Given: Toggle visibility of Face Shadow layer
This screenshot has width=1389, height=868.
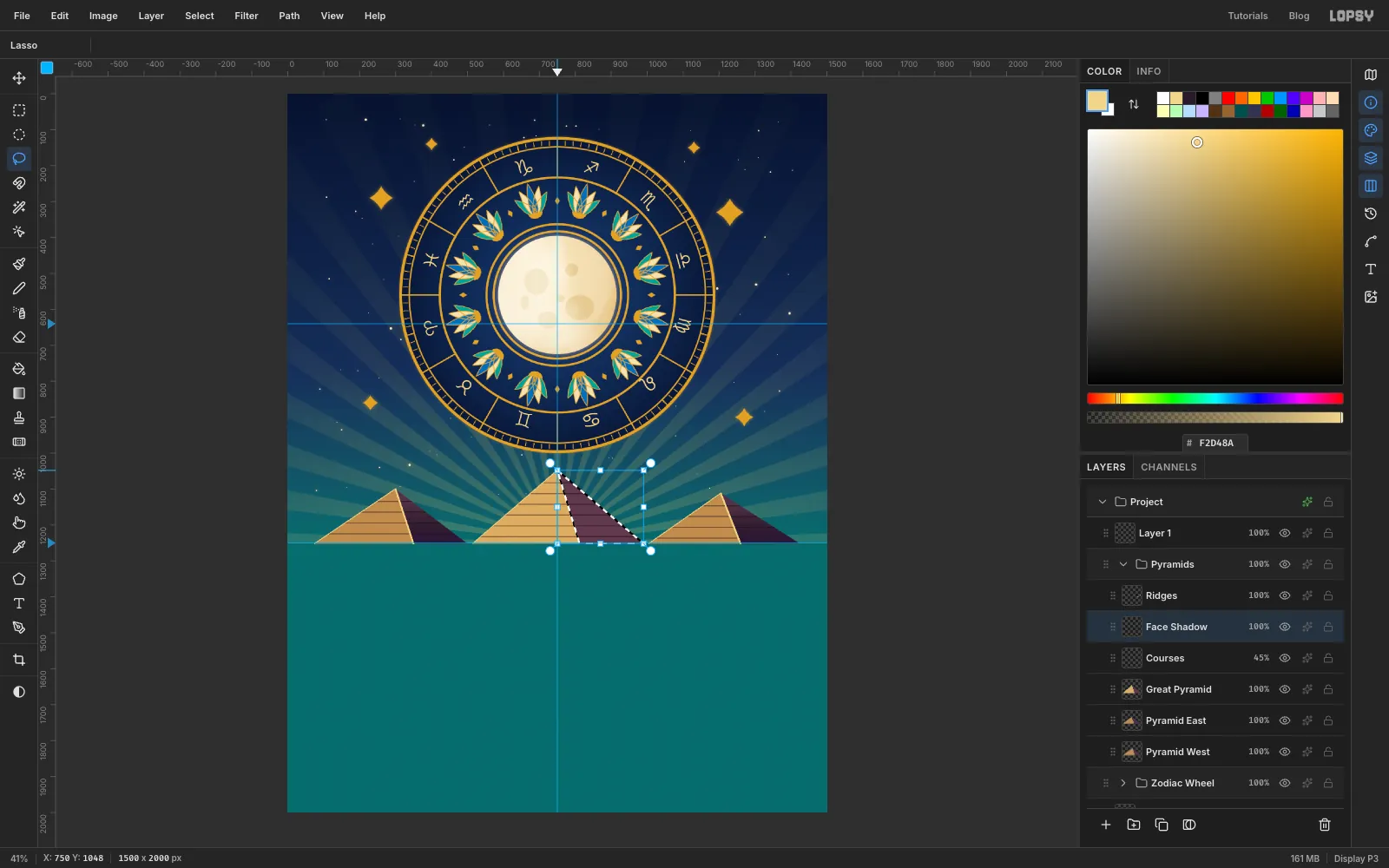Looking at the screenshot, I should pyautogui.click(x=1285, y=627).
